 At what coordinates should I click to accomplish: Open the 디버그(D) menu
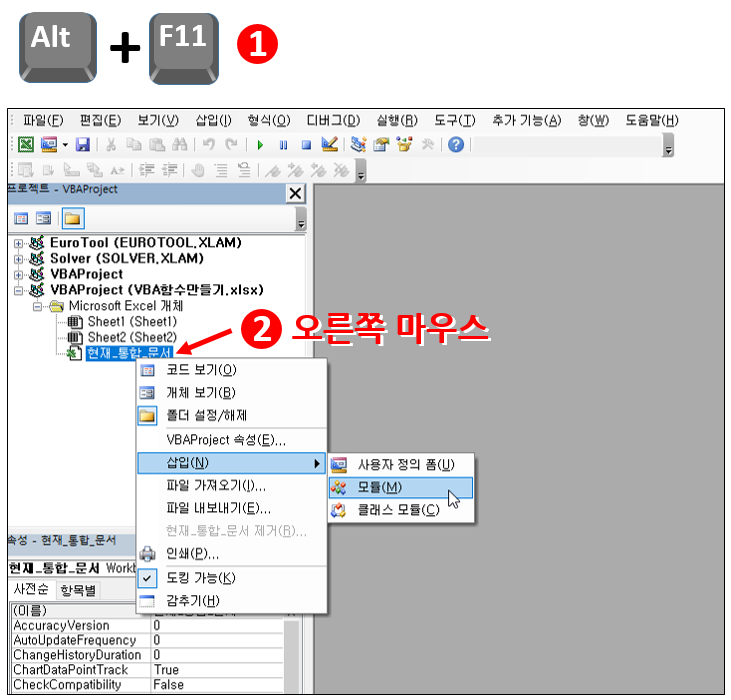[333, 121]
